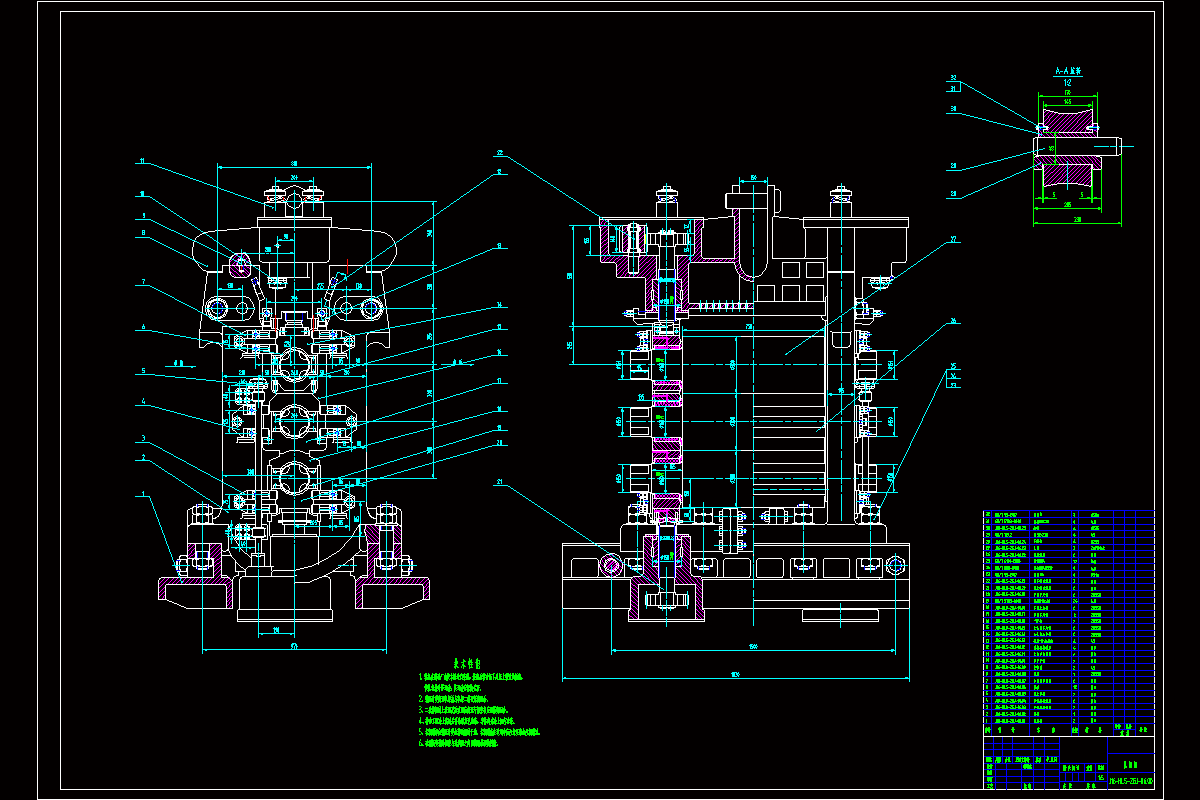Select the JXG-HLS drawing number in title block
This screenshot has width=1200, height=800.
pos(1132,779)
